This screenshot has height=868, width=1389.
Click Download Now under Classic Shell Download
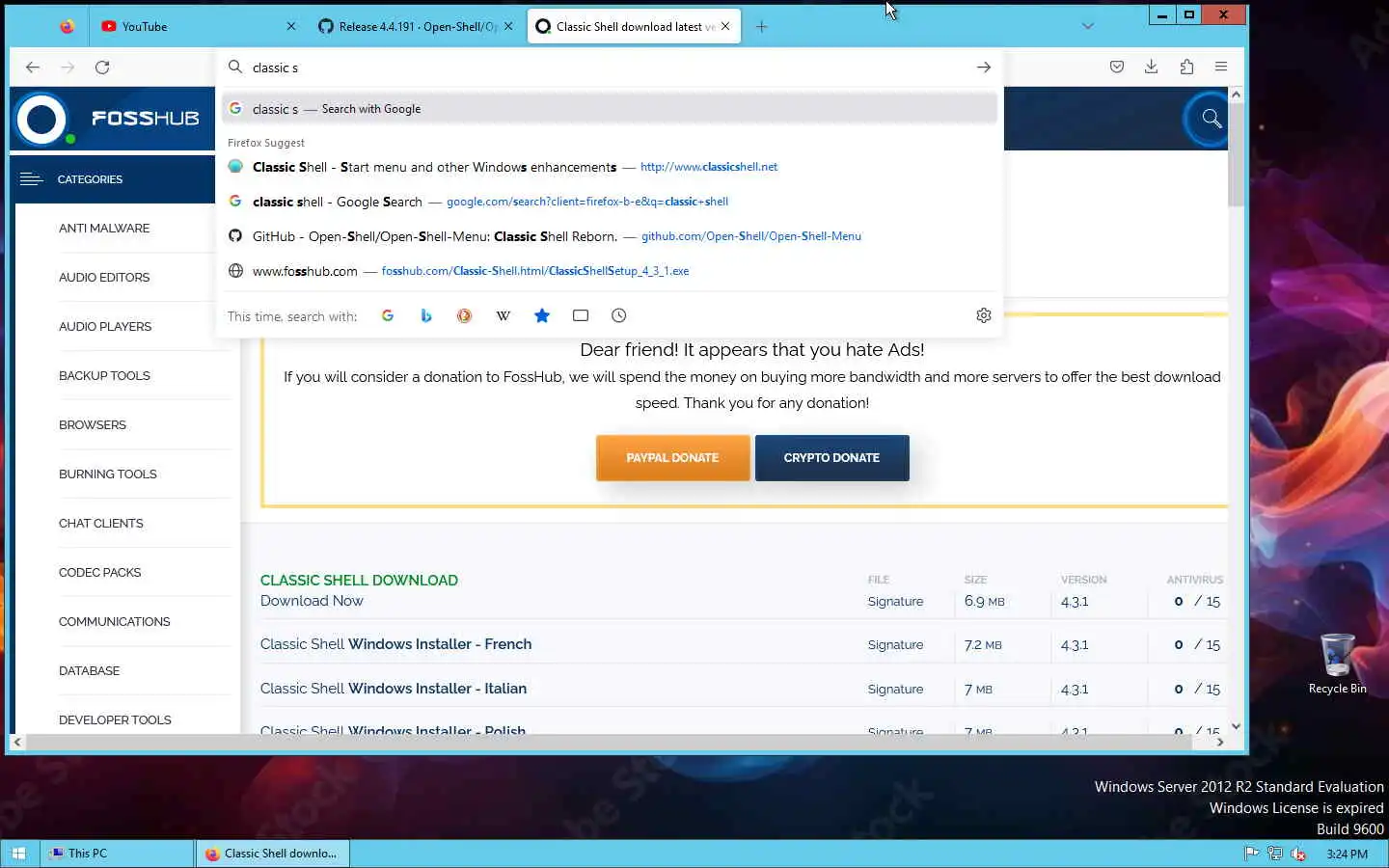pos(312,601)
